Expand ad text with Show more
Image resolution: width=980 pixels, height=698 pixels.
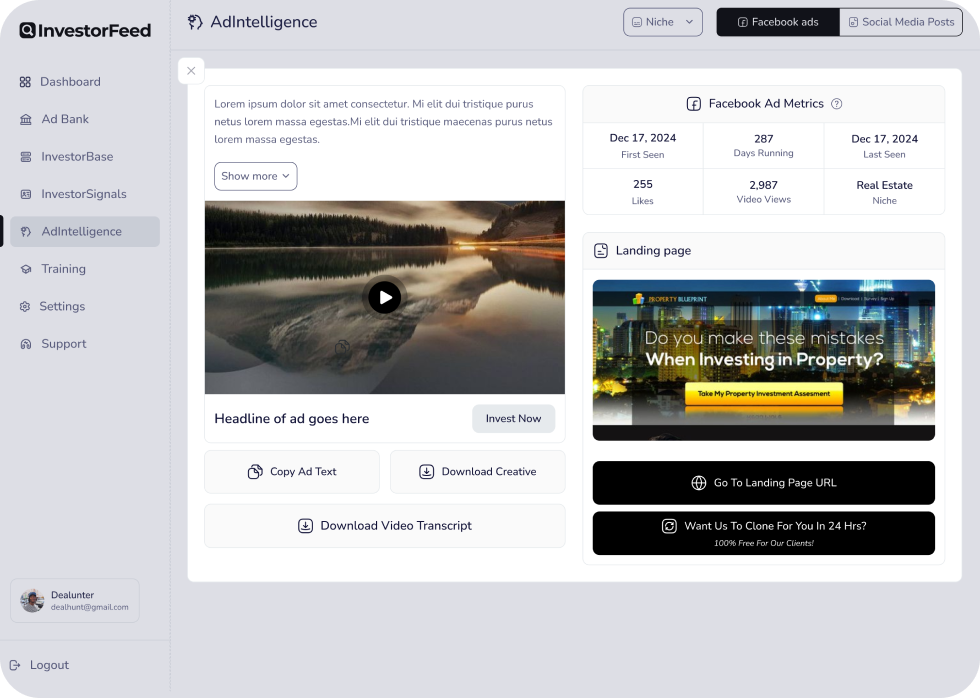pos(255,176)
